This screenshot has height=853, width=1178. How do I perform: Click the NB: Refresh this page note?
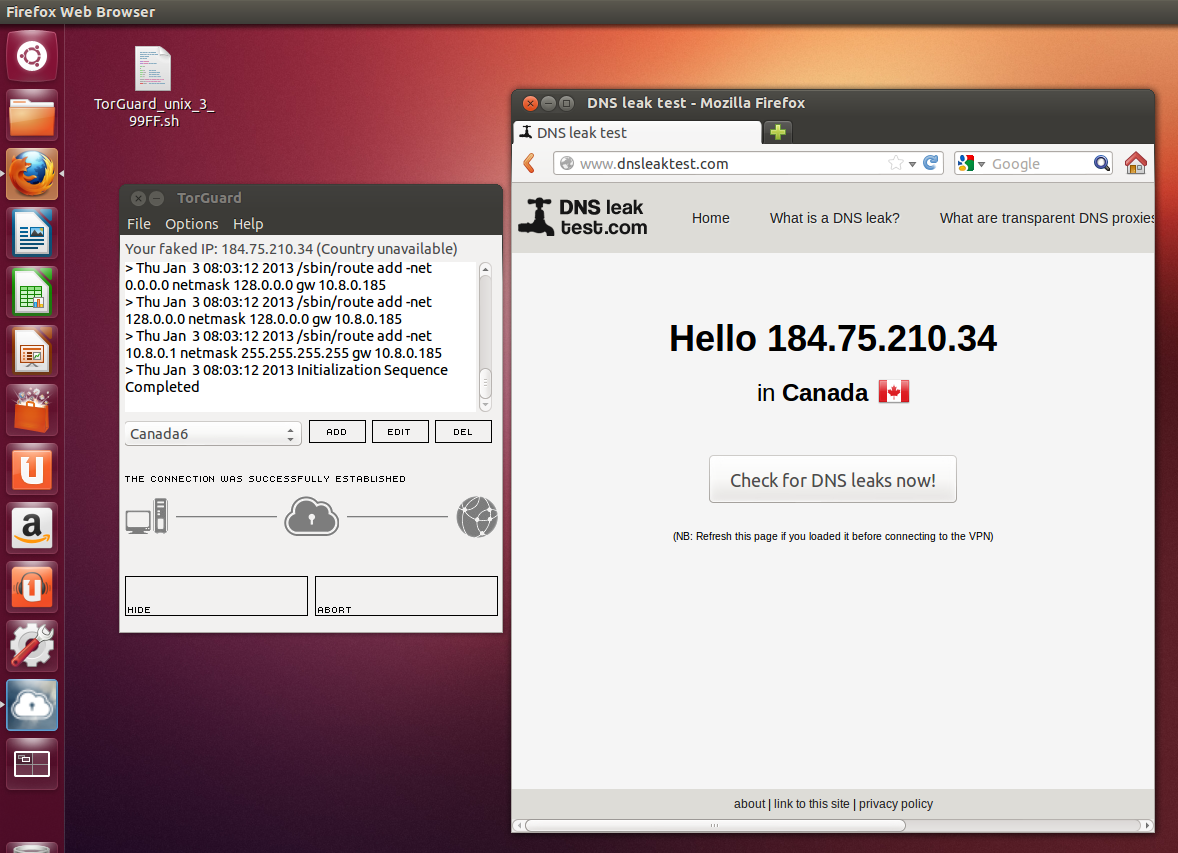coord(832,536)
